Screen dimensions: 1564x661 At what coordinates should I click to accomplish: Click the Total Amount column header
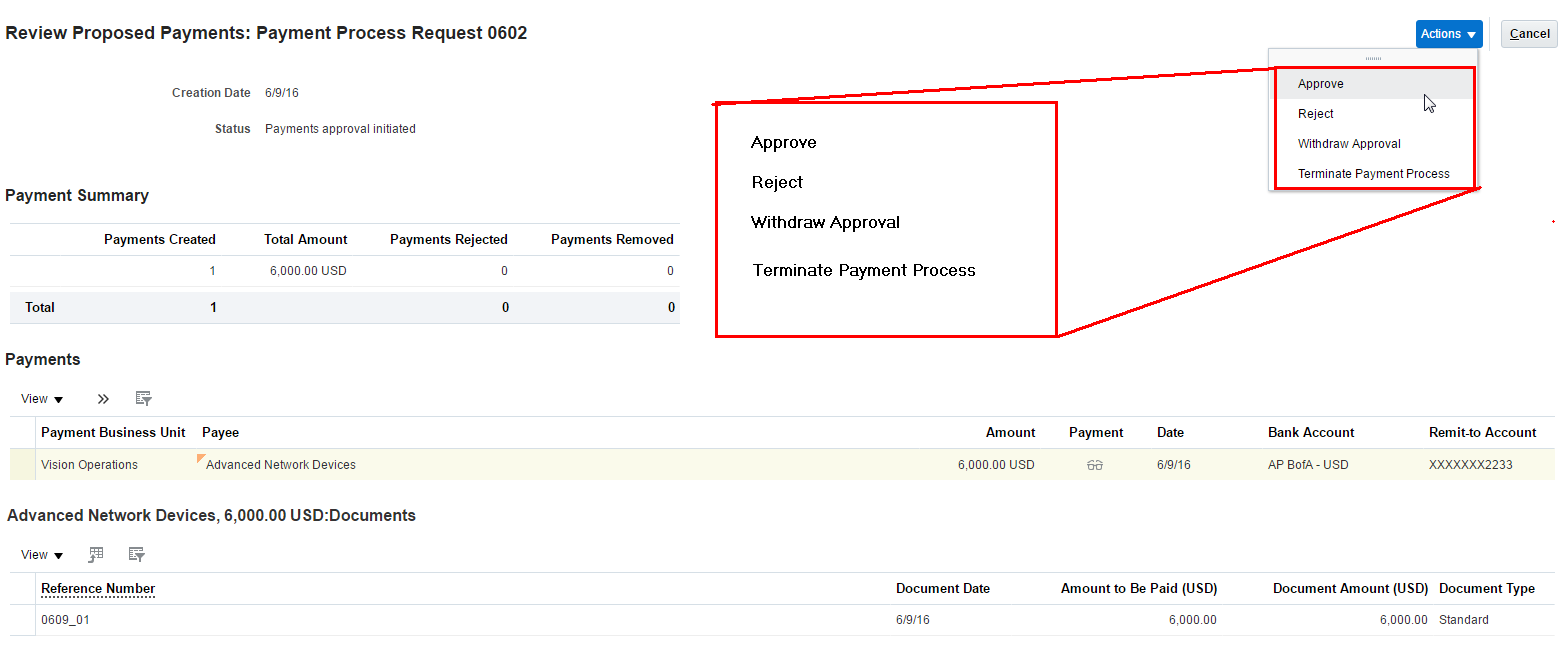coord(306,240)
